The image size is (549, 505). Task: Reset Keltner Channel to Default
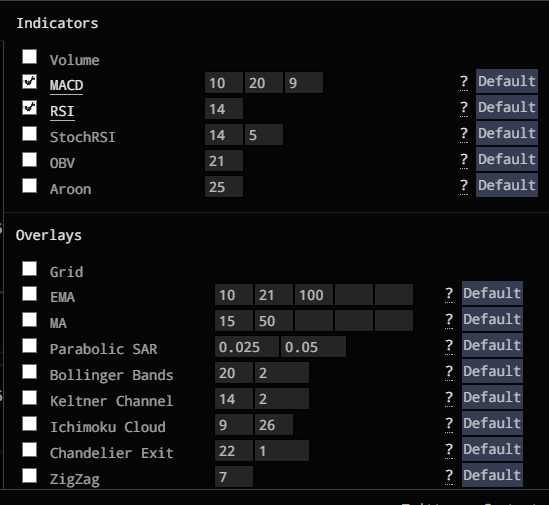tap(492, 397)
